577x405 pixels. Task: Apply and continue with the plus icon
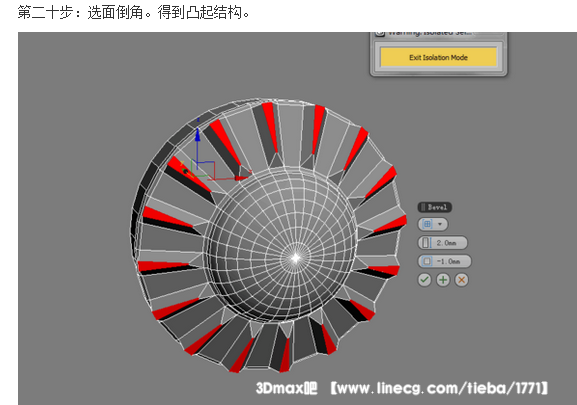point(443,280)
